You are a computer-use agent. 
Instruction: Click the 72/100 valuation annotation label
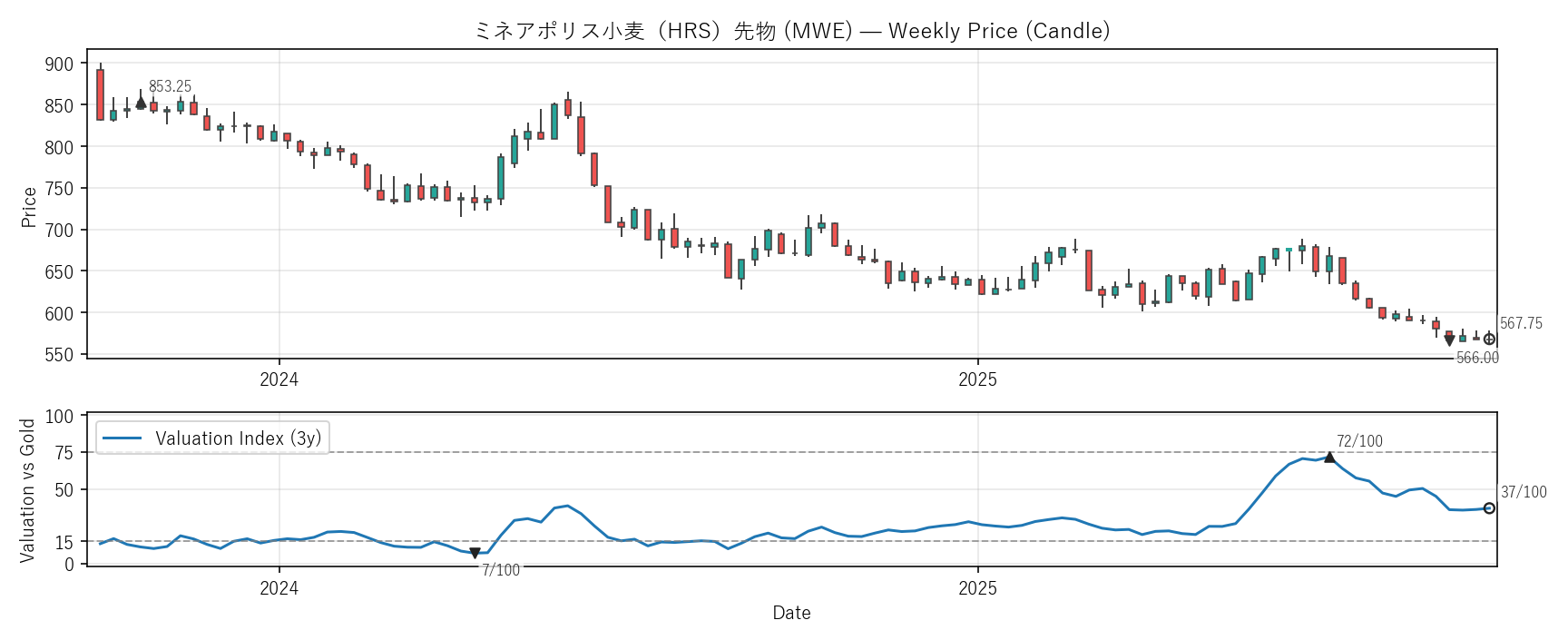[1359, 441]
